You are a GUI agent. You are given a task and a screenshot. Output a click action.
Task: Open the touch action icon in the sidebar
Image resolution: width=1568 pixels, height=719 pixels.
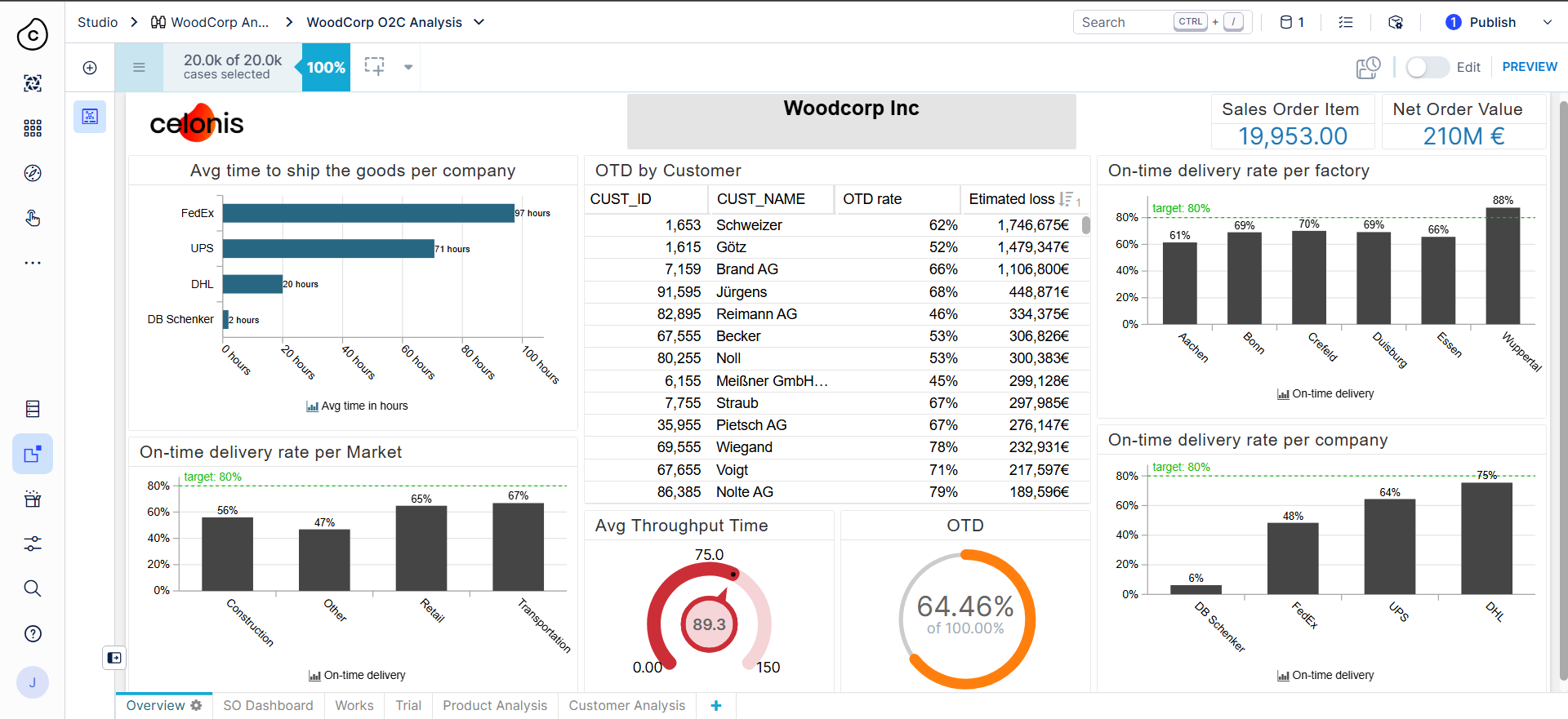33,218
